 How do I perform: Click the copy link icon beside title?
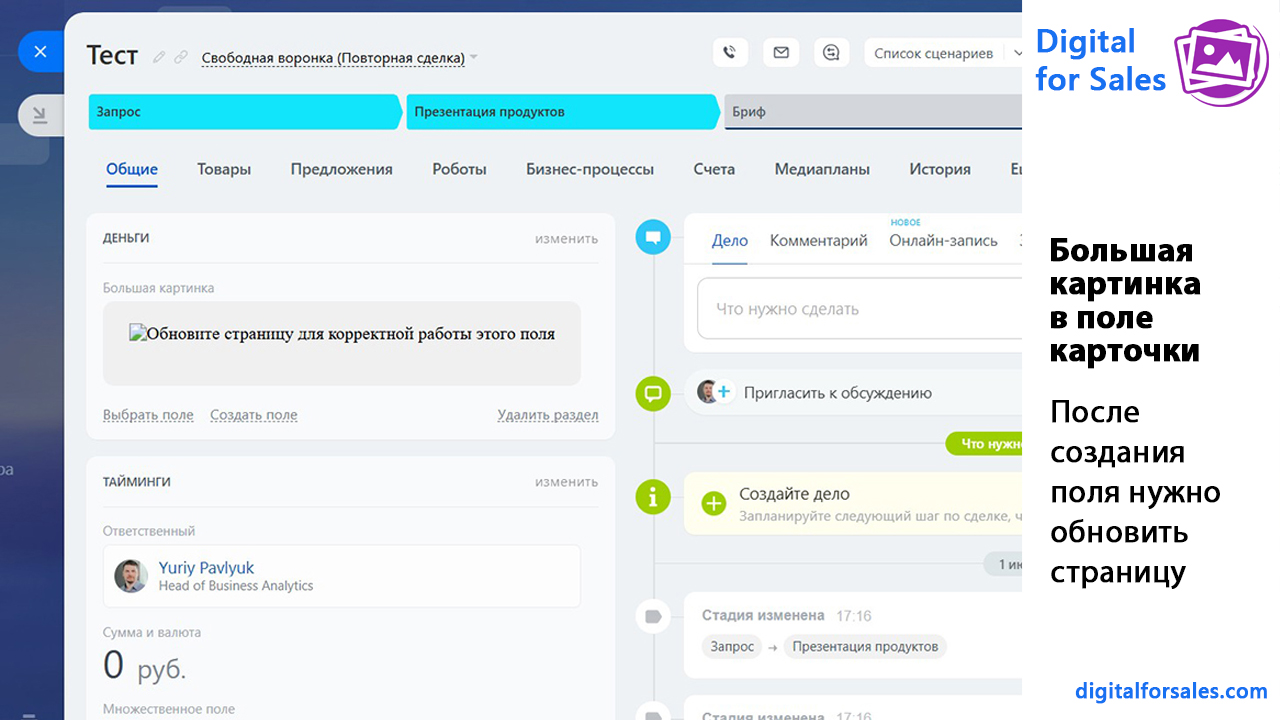[181, 57]
